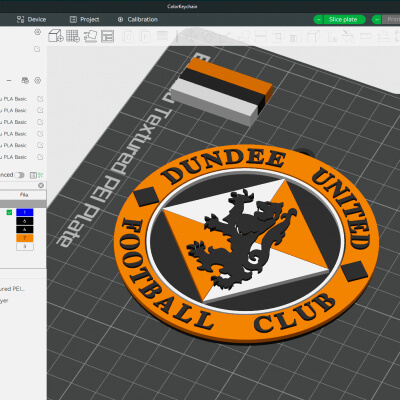The height and width of the screenshot is (400, 400).
Task: Select the black filament swatch numbered 6
Action: 25,221
